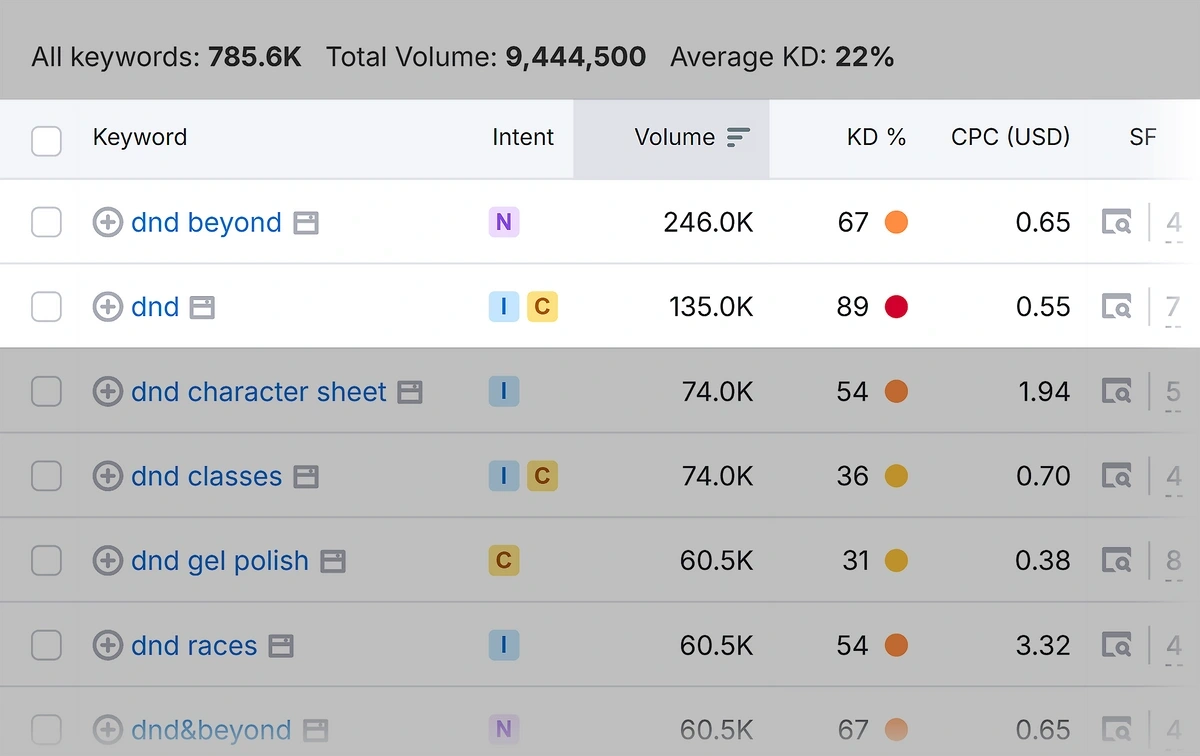View SERP features icon in dnd&beyond row

[x=1117, y=730]
